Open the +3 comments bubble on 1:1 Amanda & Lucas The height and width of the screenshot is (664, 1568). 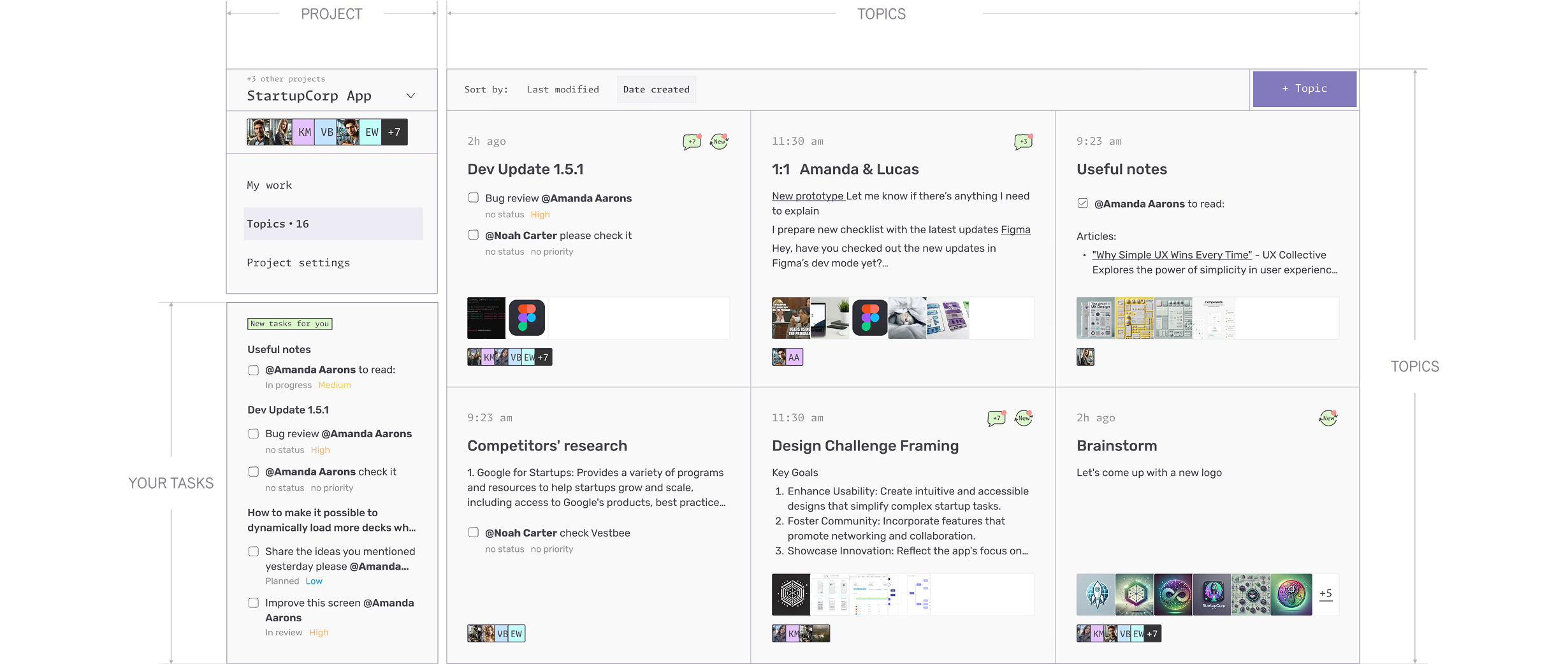(1022, 141)
